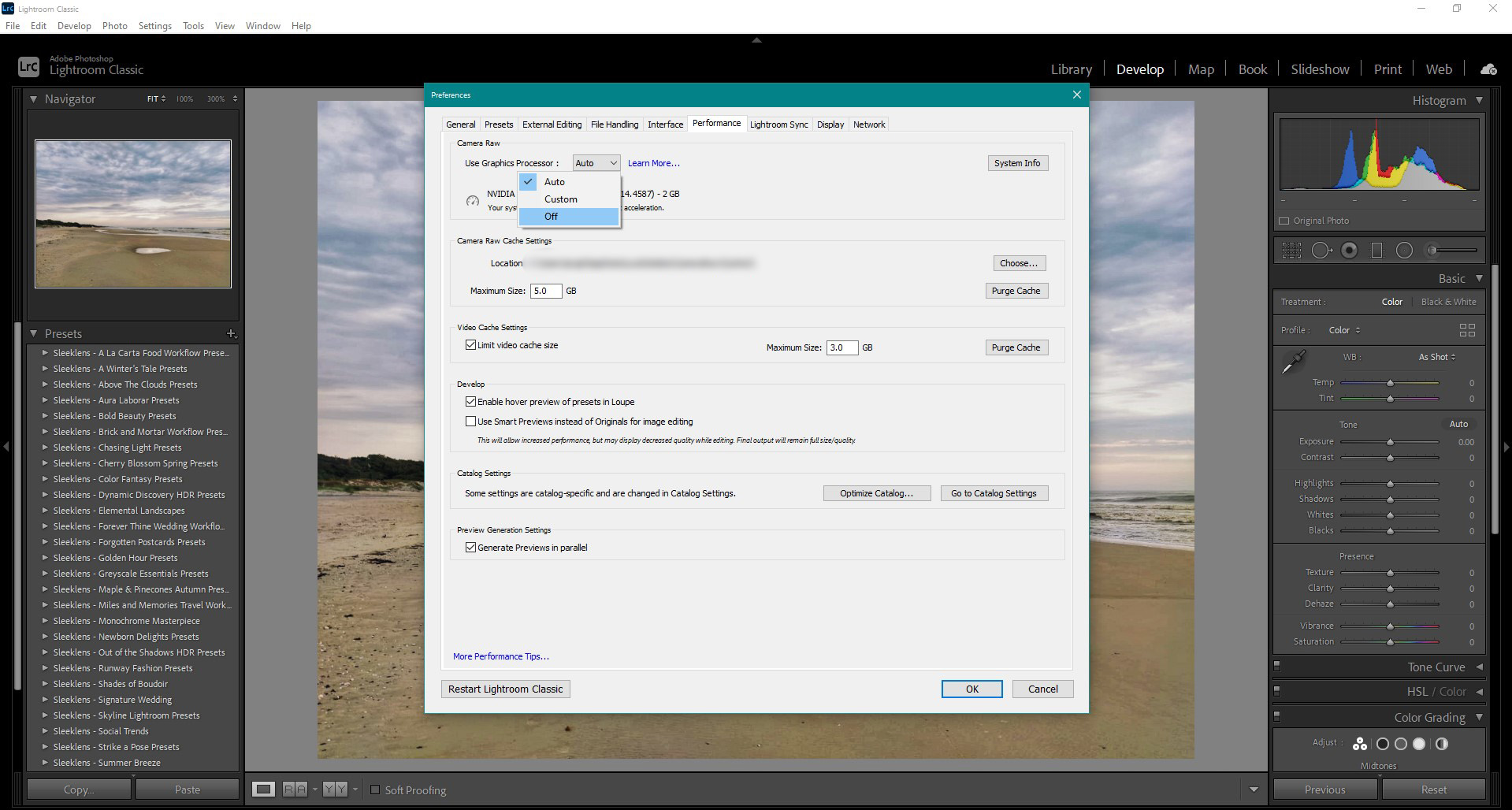The width and height of the screenshot is (1512, 810).
Task: Select the Spot Removal tool
Action: click(x=1321, y=251)
